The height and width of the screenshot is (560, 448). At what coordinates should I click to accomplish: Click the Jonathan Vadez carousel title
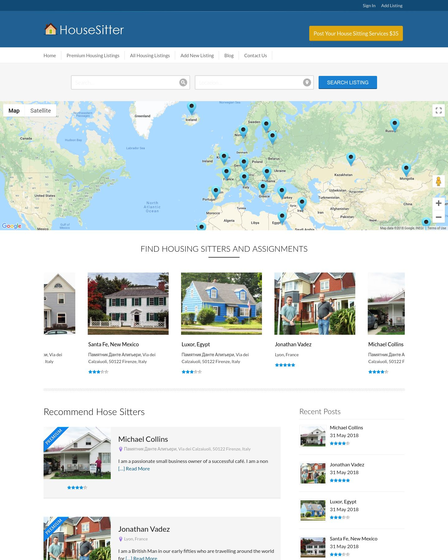(293, 344)
